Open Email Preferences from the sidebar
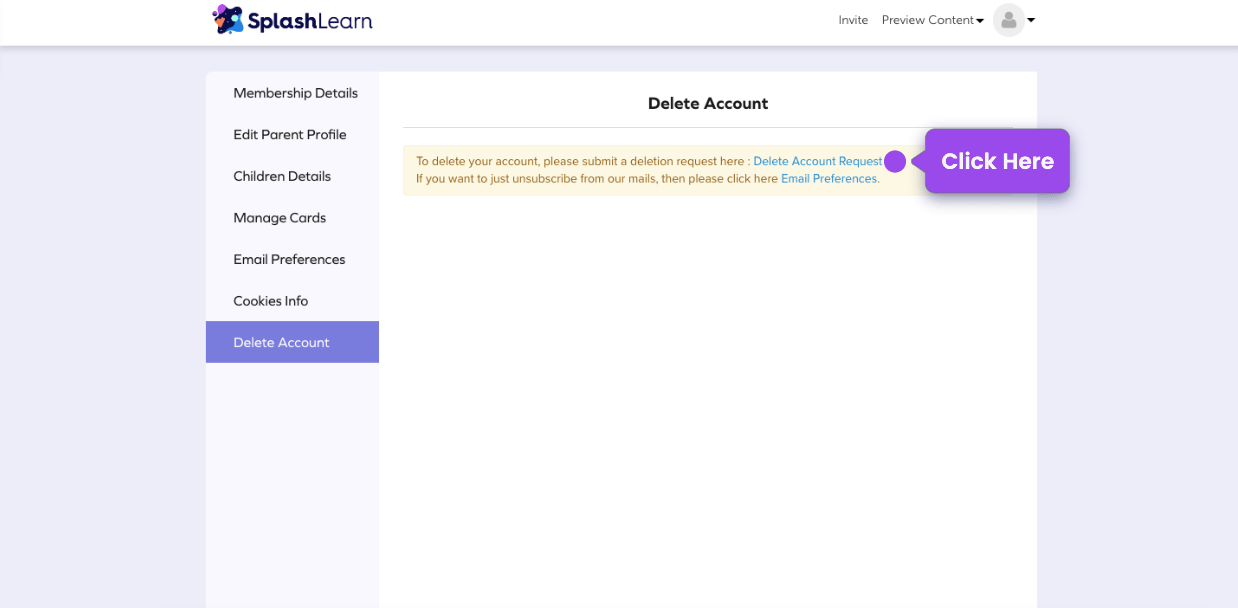This screenshot has width=1238, height=608. point(288,259)
